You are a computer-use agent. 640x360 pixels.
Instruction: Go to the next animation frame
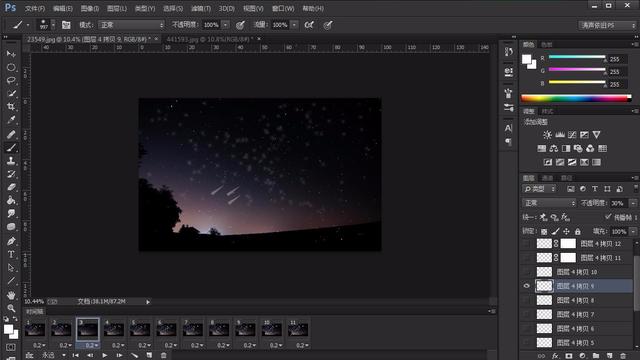tap(119, 356)
